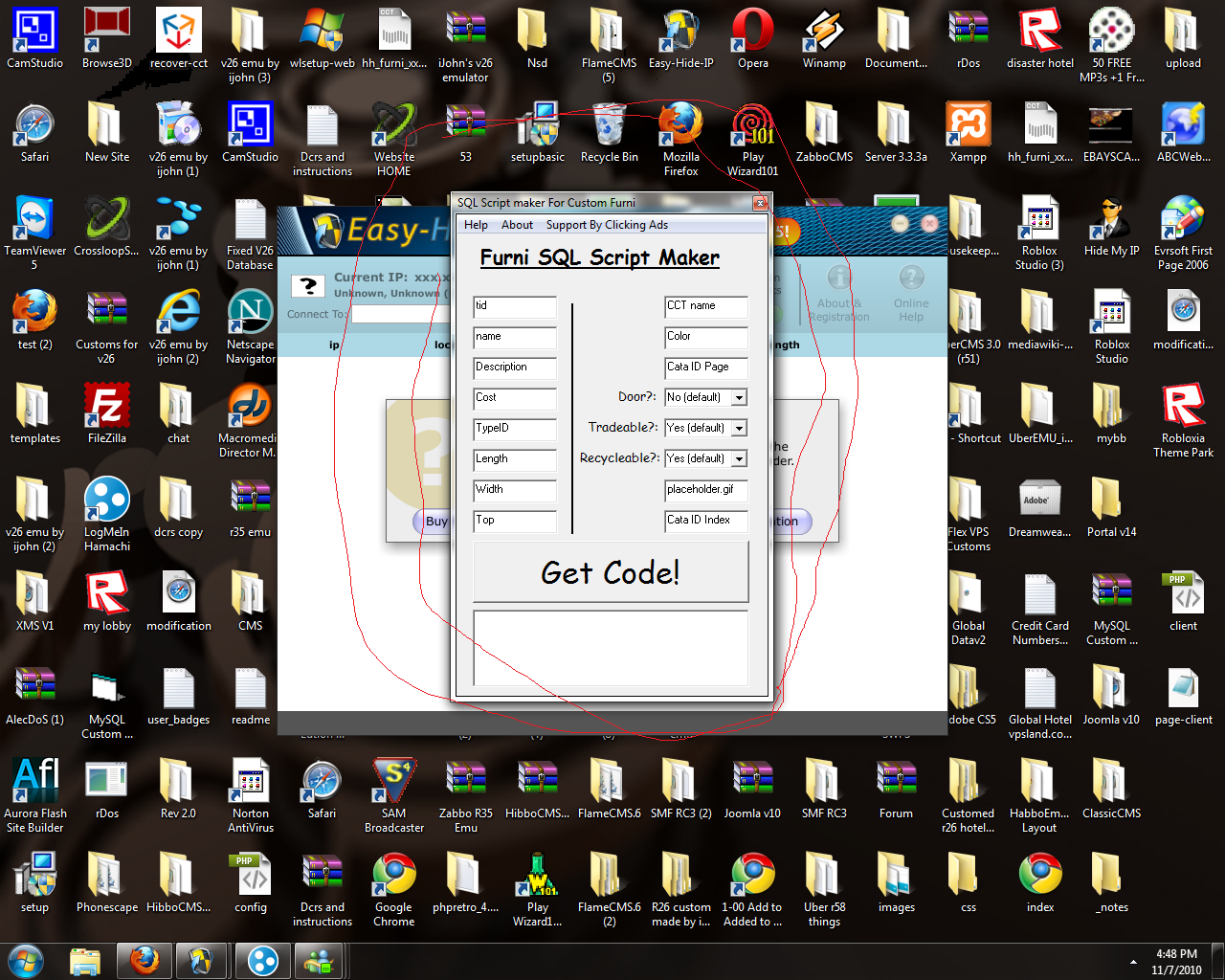This screenshot has height=980, width=1225.
Task: Select the Browse3D desktop icon
Action: coord(106,40)
